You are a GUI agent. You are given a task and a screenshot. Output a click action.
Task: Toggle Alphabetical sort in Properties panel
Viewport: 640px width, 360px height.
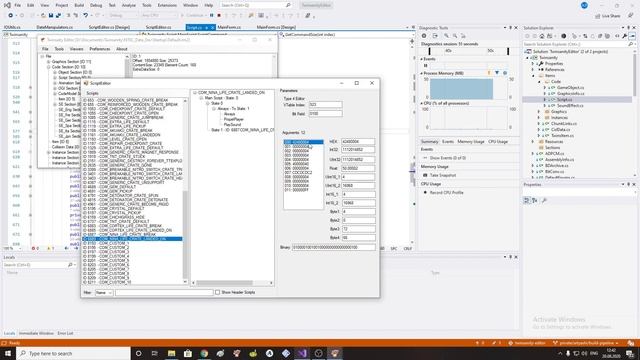(x=535, y=200)
